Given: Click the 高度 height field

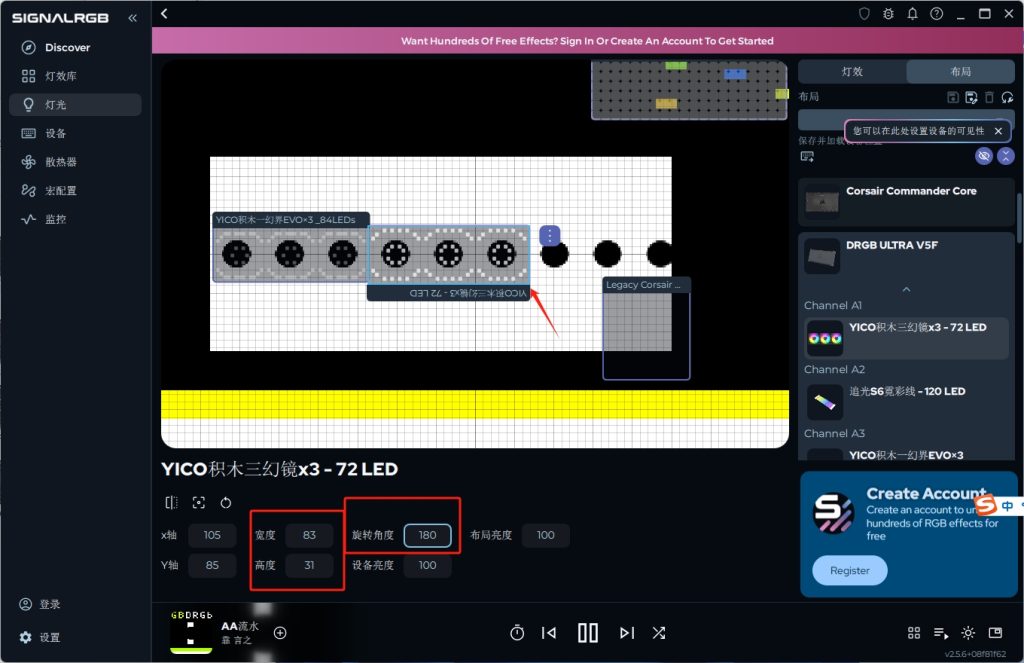Looking at the screenshot, I should click(x=310, y=565).
